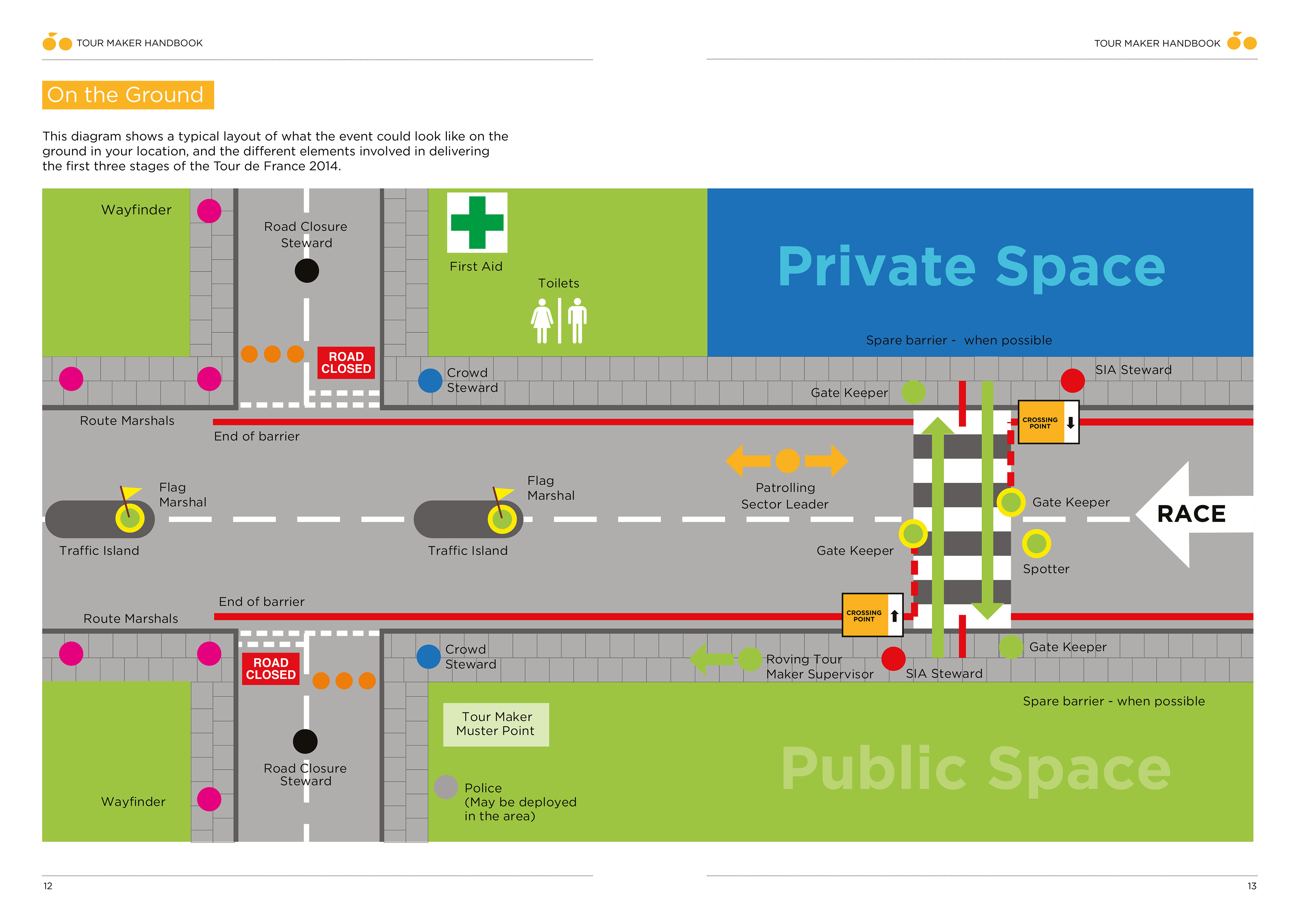Image resolution: width=1291 pixels, height=924 pixels.
Task: Click the lower CROSSING POINT sign
Action: tap(871, 615)
